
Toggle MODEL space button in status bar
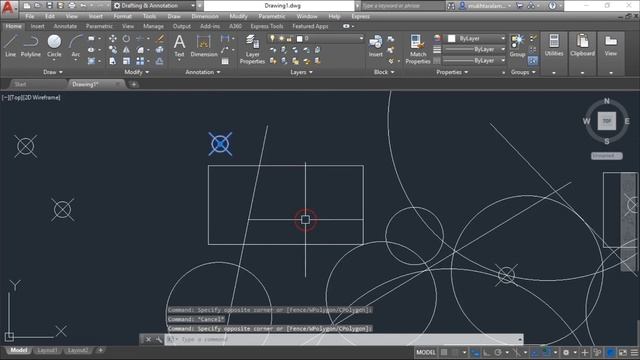coord(426,352)
